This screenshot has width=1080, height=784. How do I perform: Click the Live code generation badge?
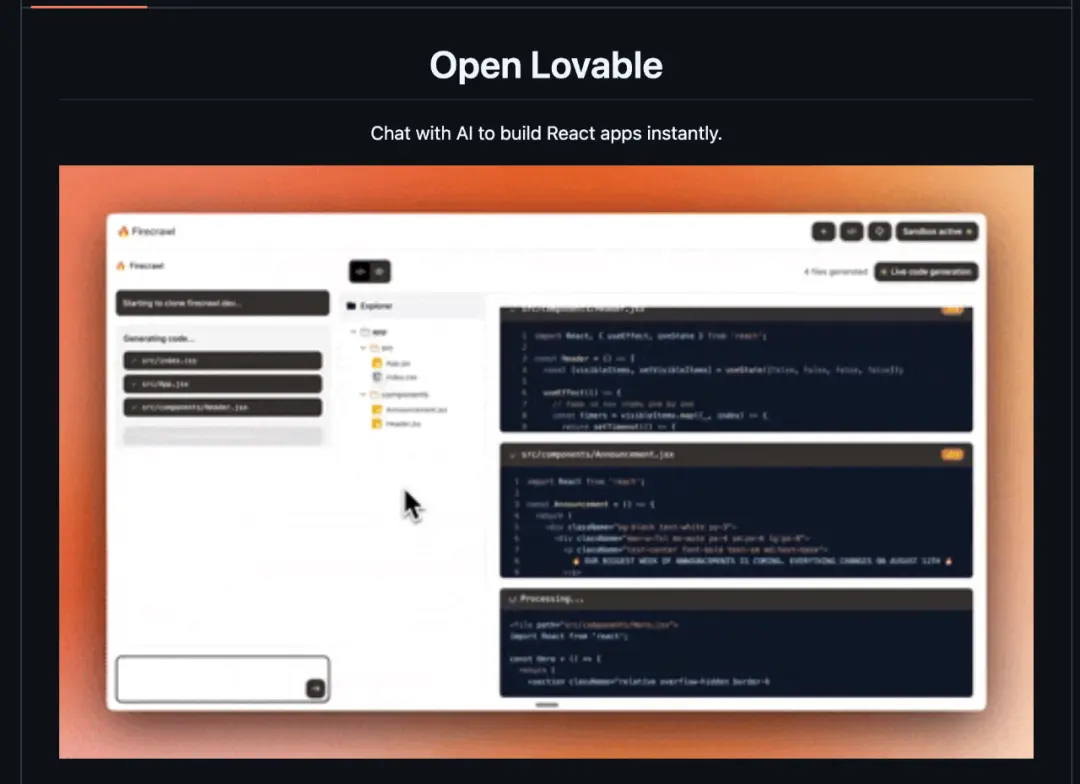(x=926, y=272)
